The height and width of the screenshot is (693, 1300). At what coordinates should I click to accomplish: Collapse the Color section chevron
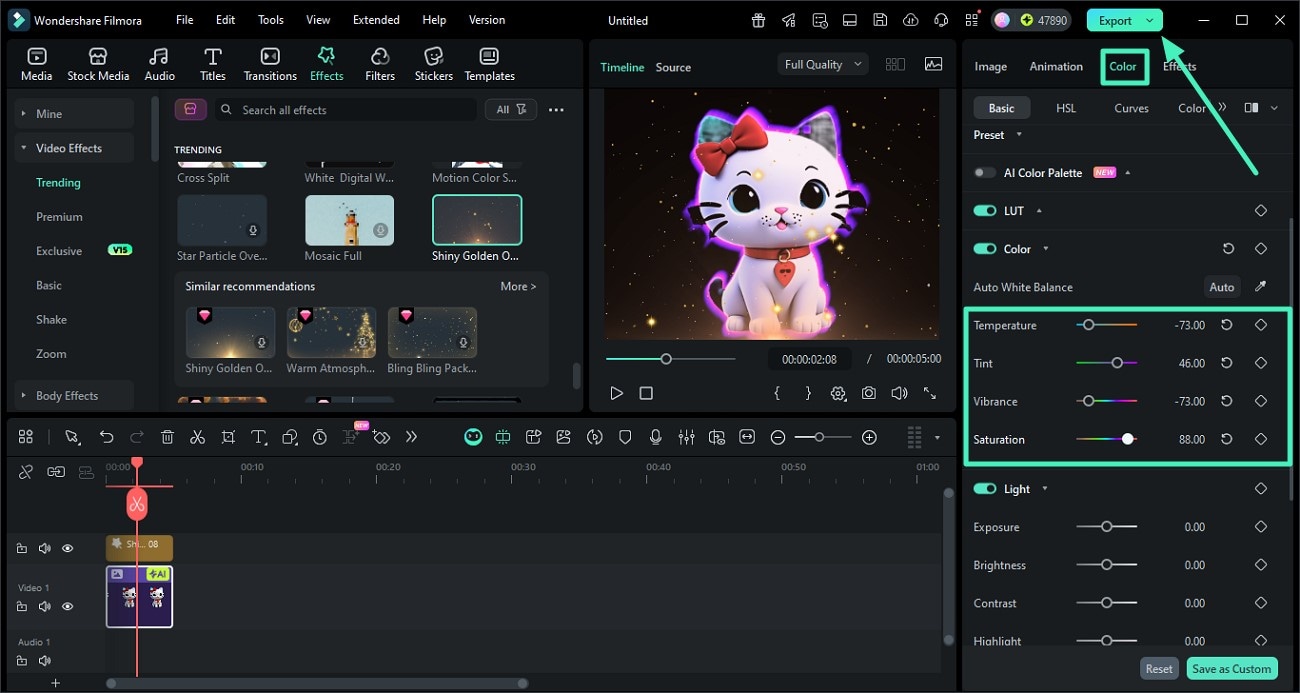click(1044, 248)
